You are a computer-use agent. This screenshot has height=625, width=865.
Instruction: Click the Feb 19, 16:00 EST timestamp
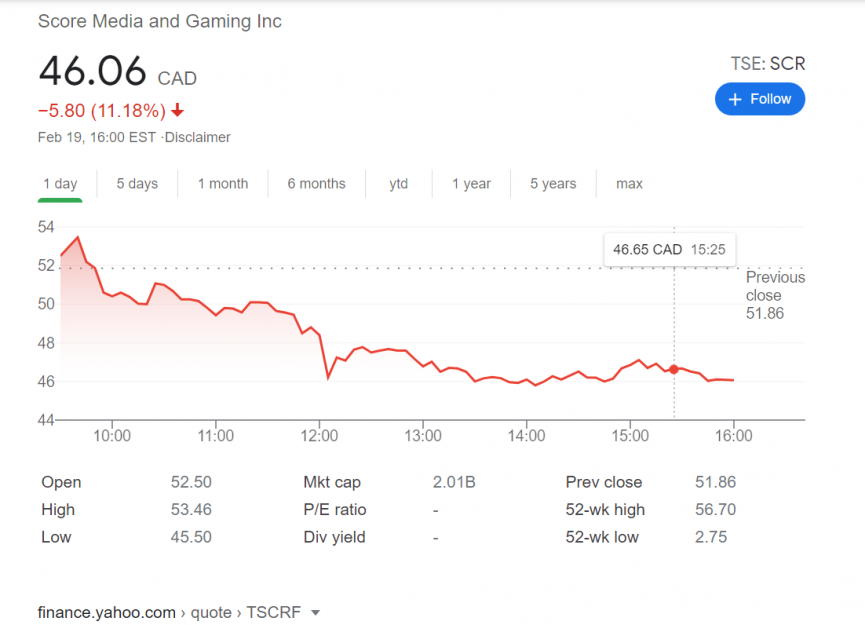[97, 137]
